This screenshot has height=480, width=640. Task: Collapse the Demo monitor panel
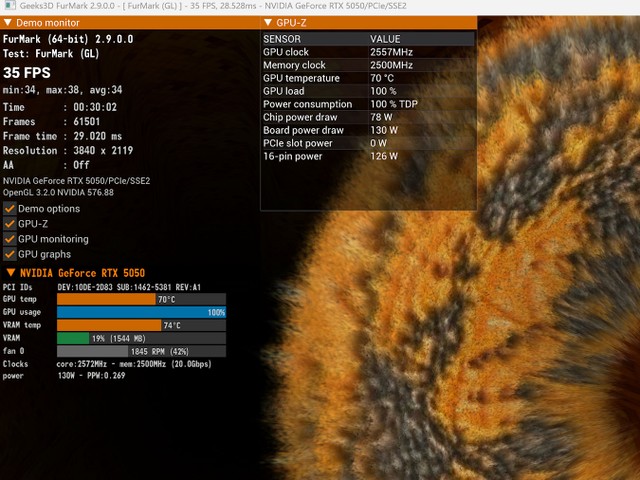click(8, 23)
